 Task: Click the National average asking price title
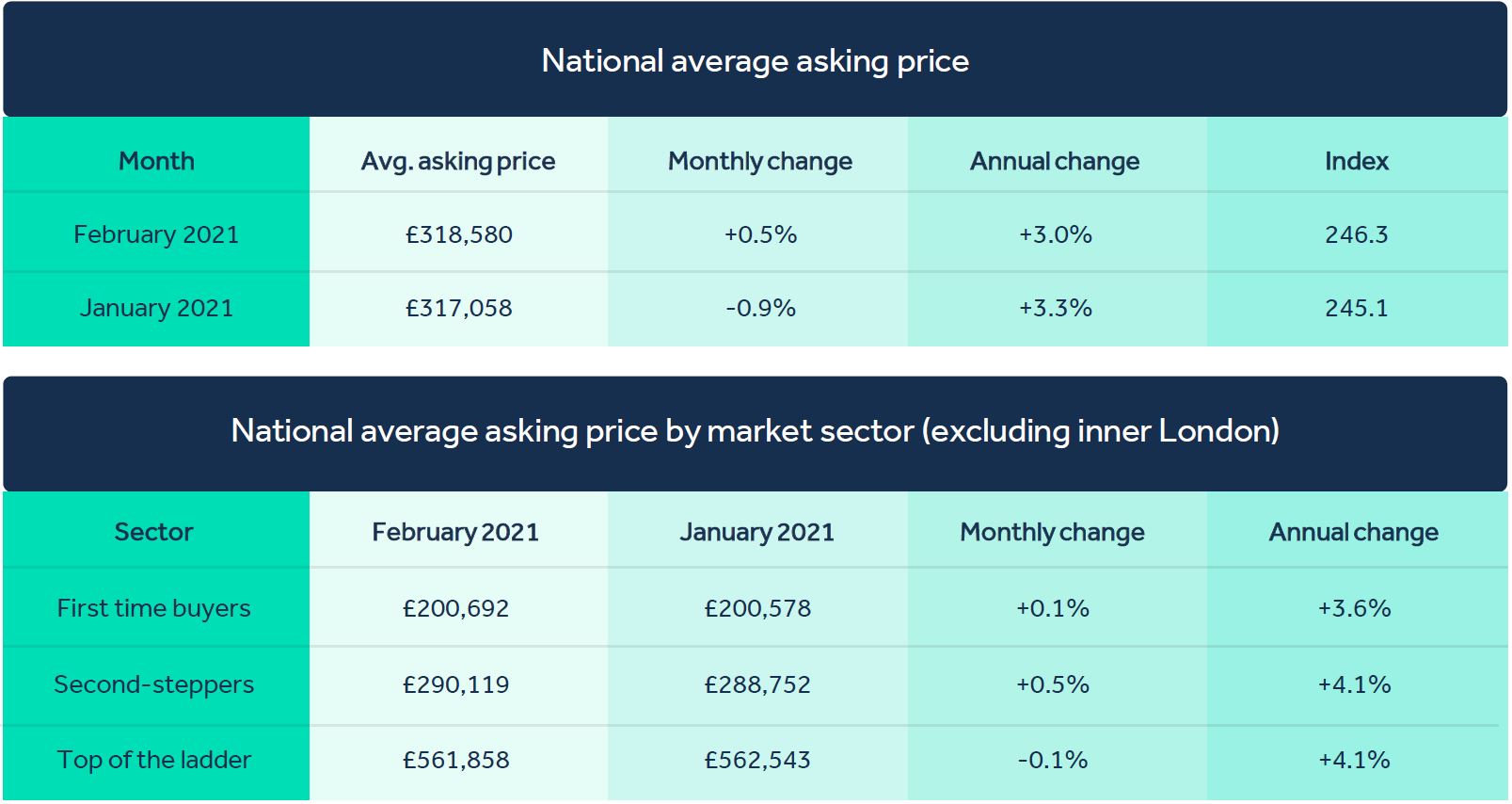(756, 61)
